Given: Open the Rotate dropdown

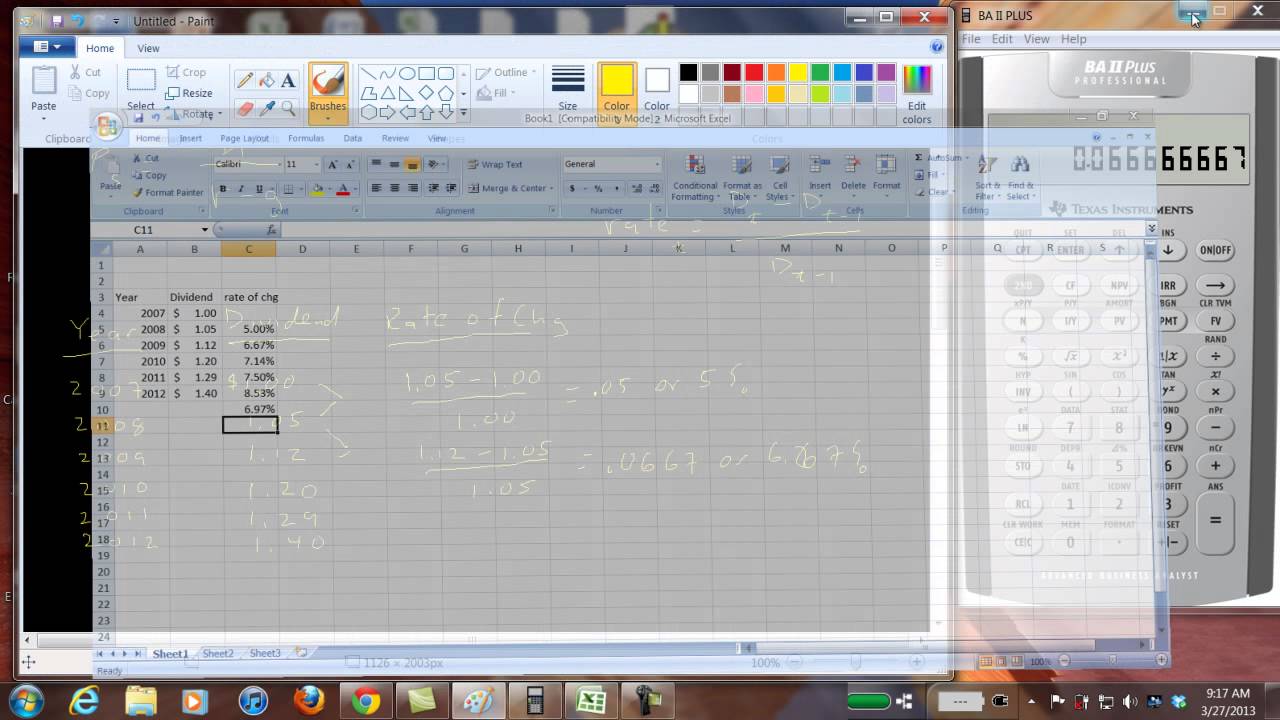Looking at the screenshot, I should [x=195, y=114].
